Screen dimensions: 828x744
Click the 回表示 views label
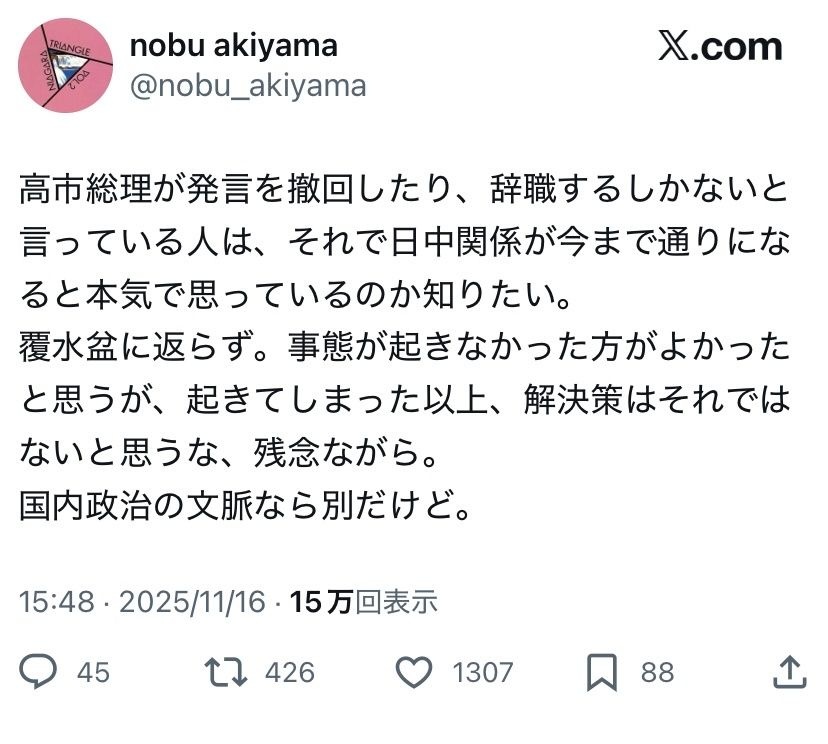point(397,601)
